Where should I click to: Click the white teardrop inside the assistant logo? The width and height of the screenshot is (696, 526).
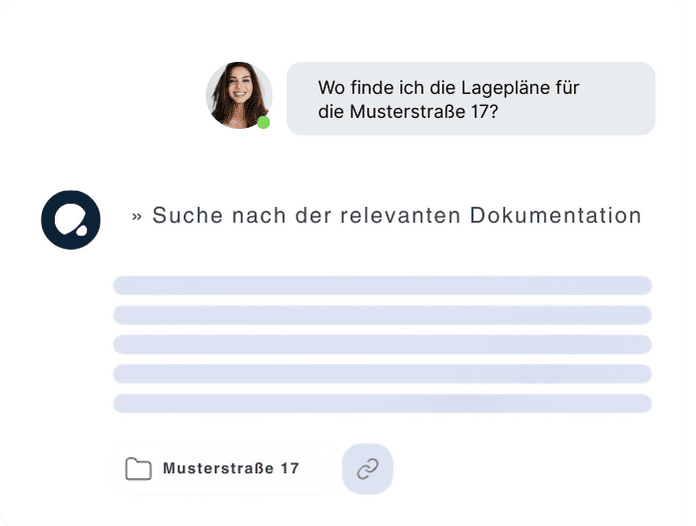pos(79,229)
